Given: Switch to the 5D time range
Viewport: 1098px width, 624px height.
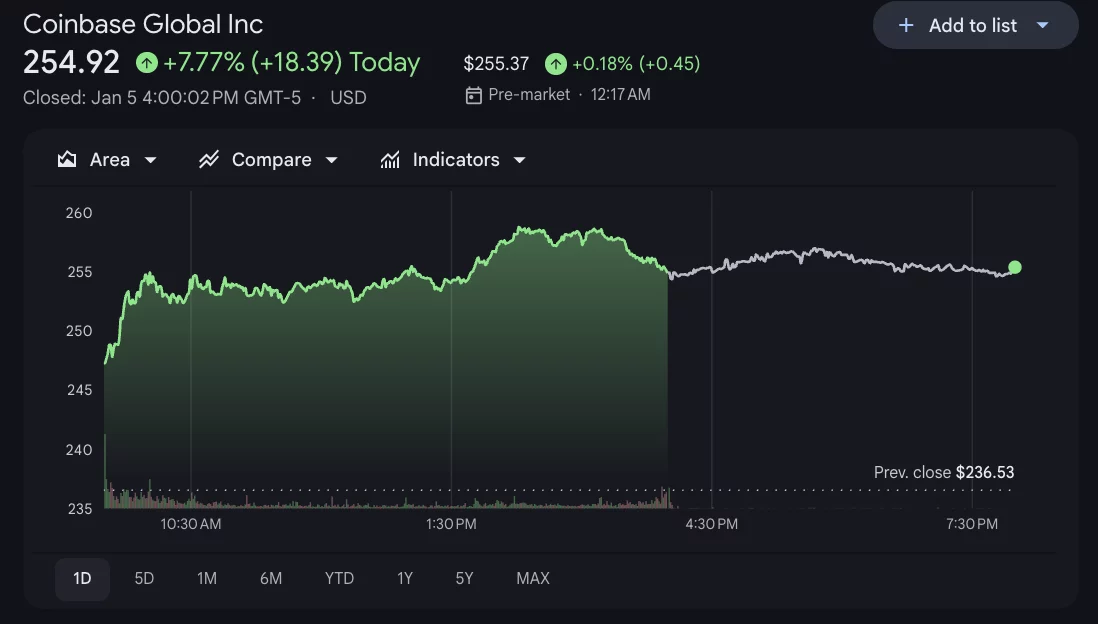Looking at the screenshot, I should point(144,578).
